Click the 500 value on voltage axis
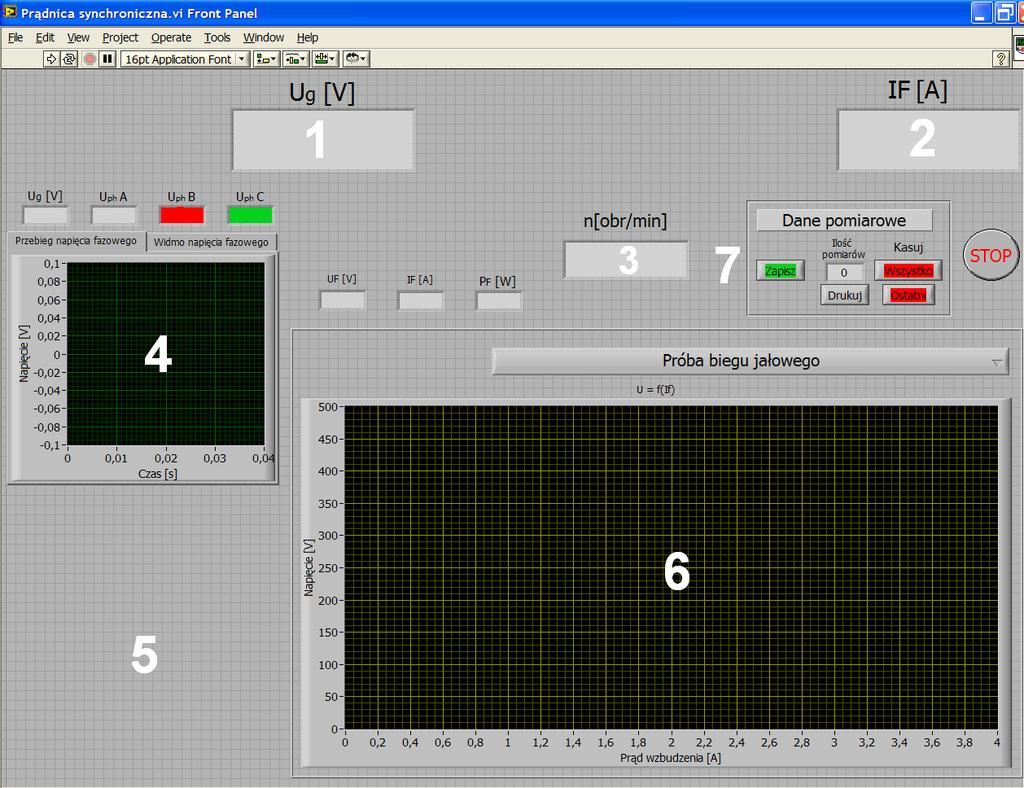1024x788 pixels. (x=327, y=407)
